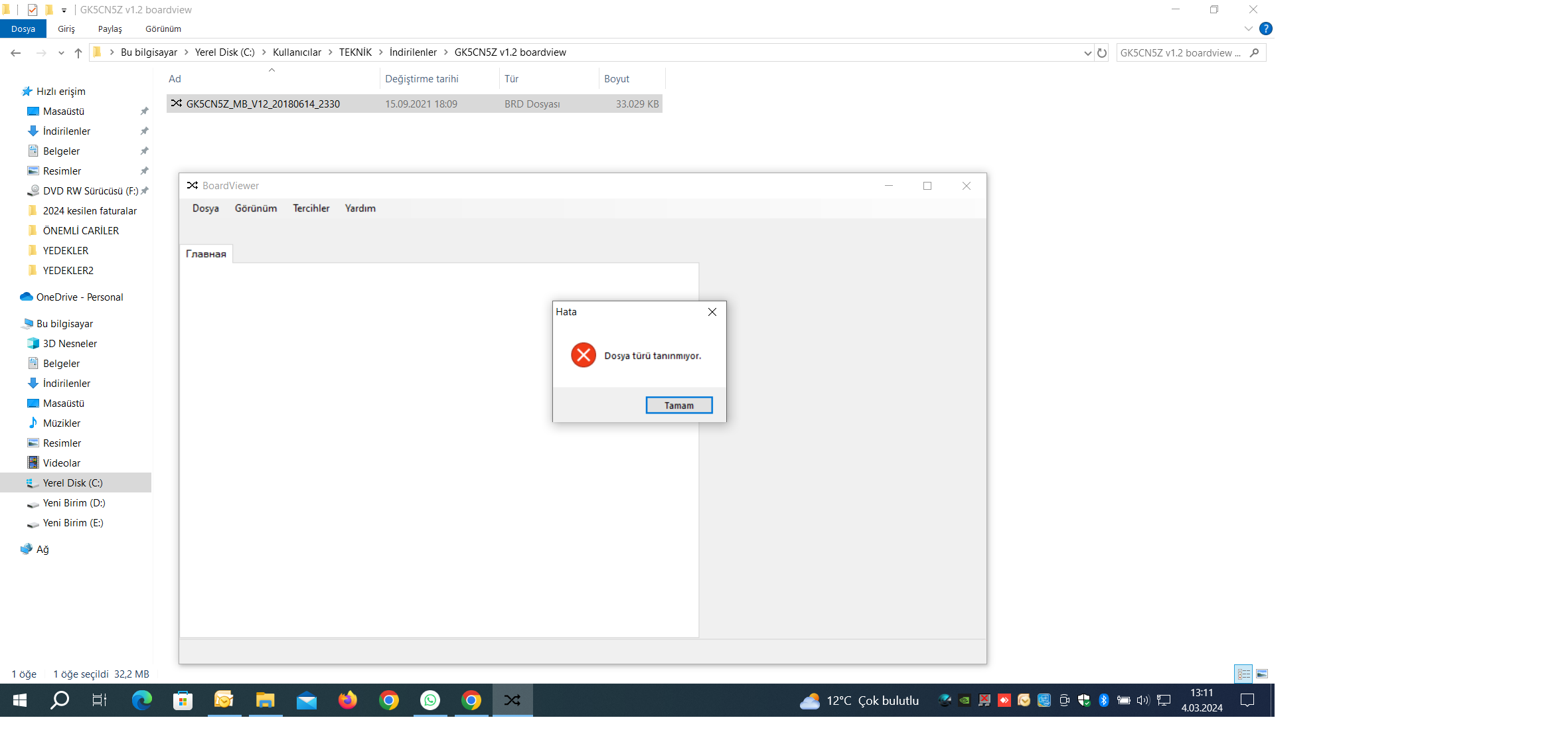Open recent locations dropdown arrow
This screenshot has width=1568, height=742.
(x=61, y=52)
